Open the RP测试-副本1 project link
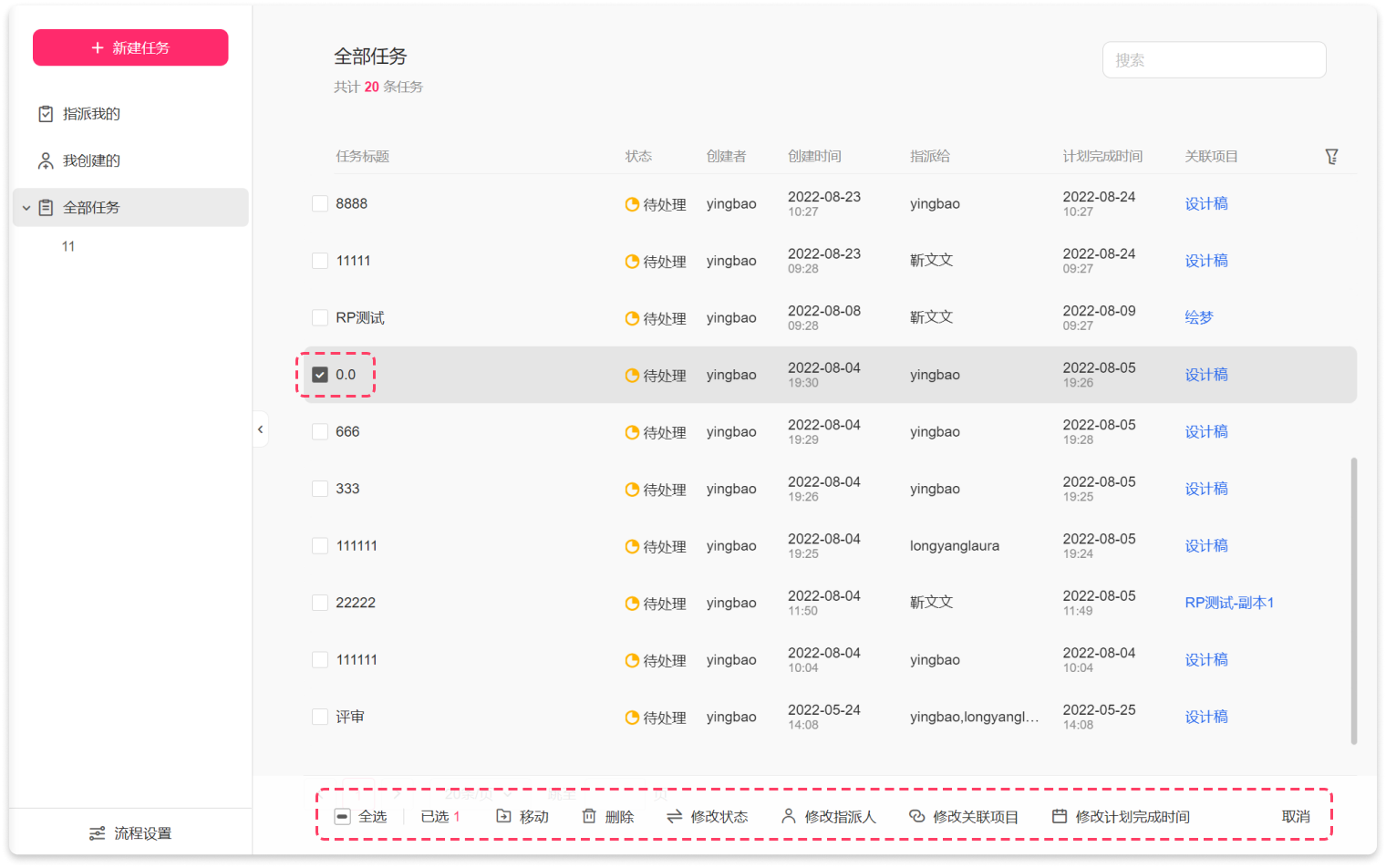Image resolution: width=1386 pixels, height=868 pixels. [1229, 603]
